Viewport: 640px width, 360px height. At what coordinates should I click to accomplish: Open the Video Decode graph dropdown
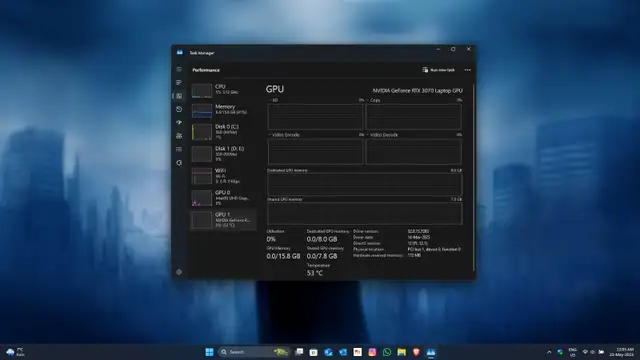point(382,135)
